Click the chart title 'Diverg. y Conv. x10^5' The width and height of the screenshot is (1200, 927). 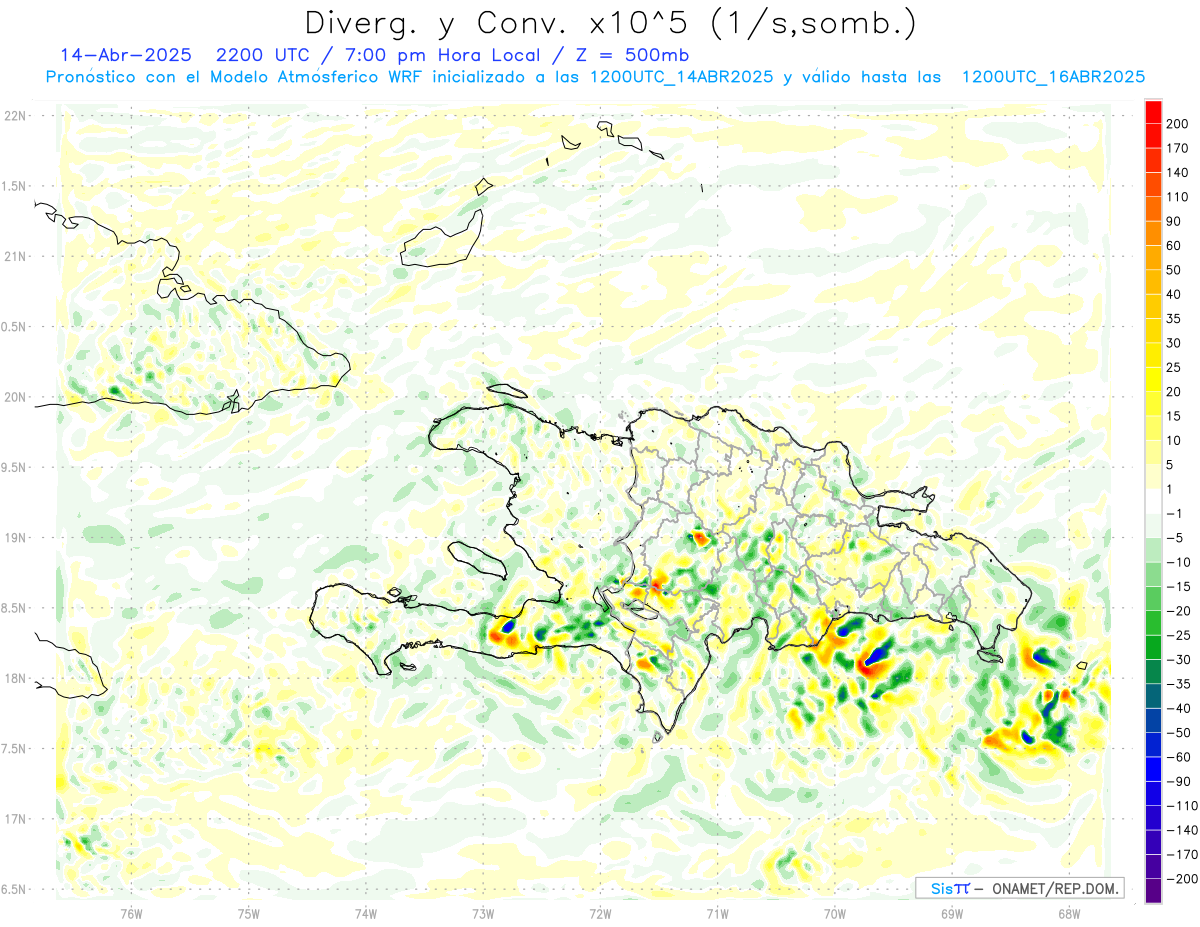tap(505, 23)
